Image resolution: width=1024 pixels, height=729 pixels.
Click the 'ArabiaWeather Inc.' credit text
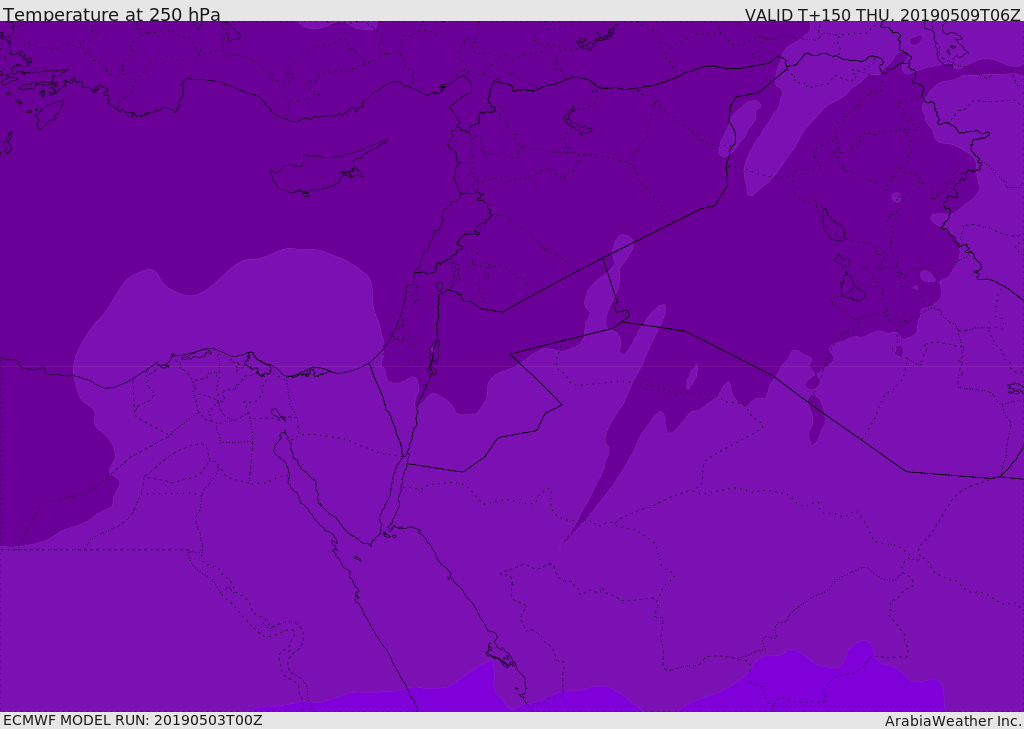click(953, 721)
